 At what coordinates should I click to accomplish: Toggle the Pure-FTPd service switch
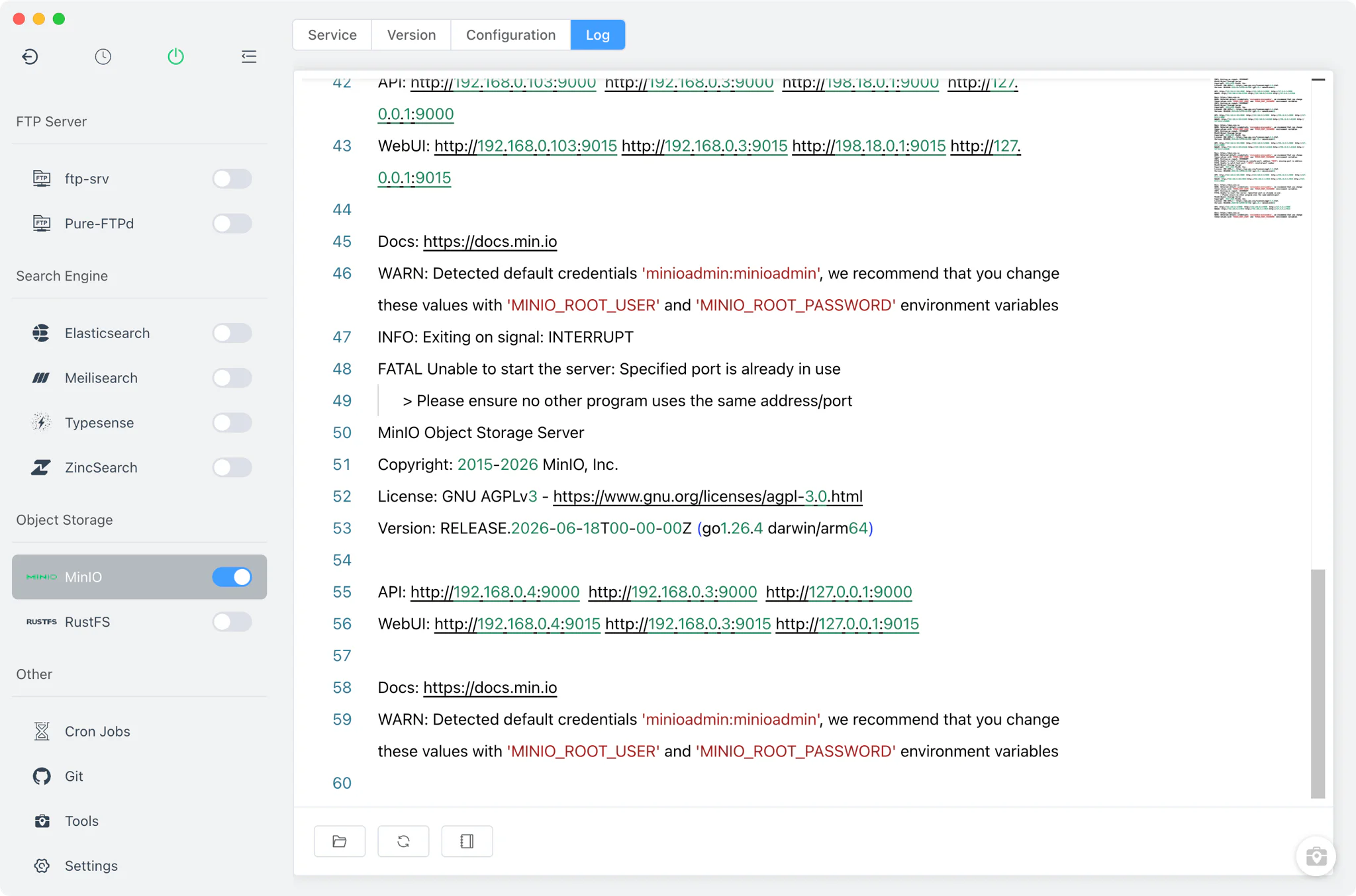tap(232, 224)
